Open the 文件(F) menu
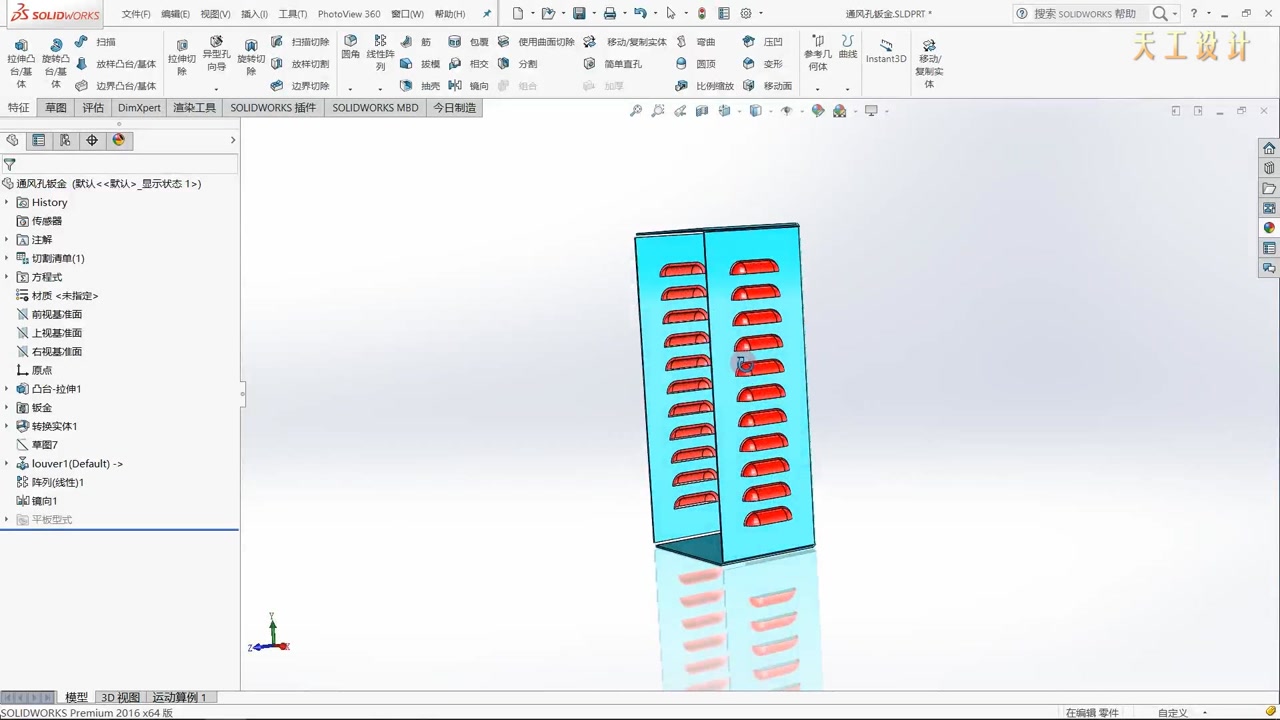The image size is (1280, 720). click(x=136, y=14)
